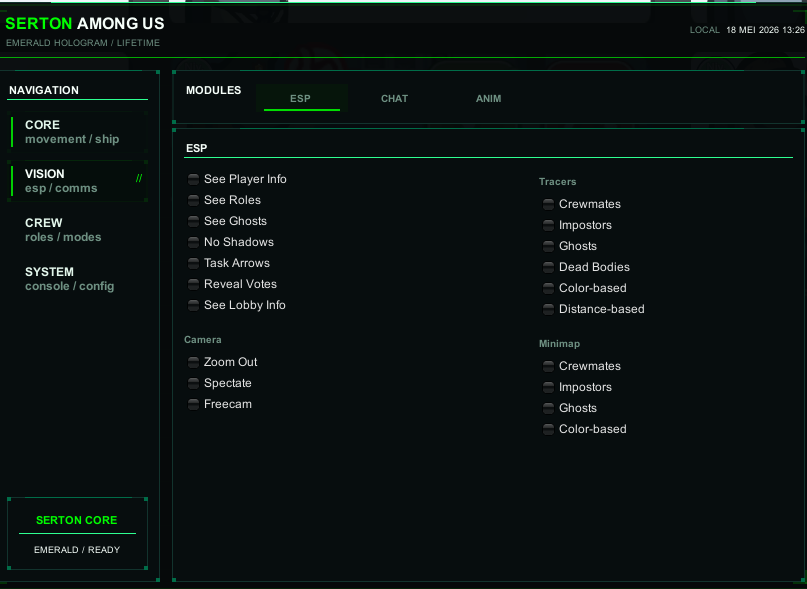Toggle Minimap Impostors checkbox

[549, 388]
